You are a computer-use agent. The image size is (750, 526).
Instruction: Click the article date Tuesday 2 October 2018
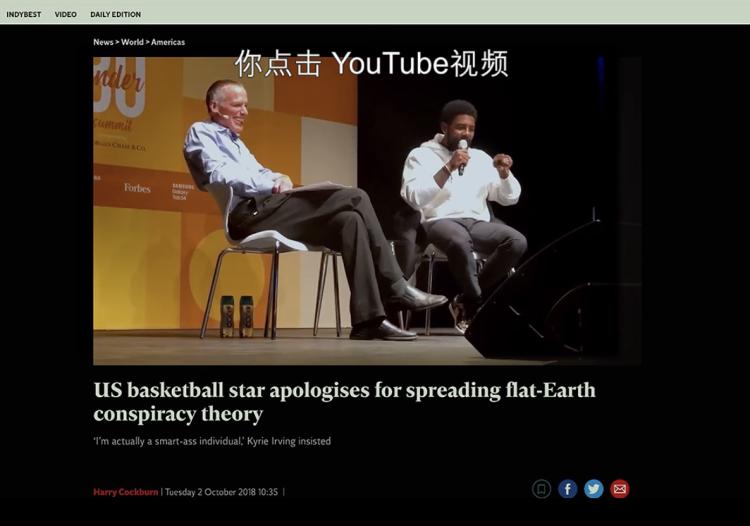point(221,492)
